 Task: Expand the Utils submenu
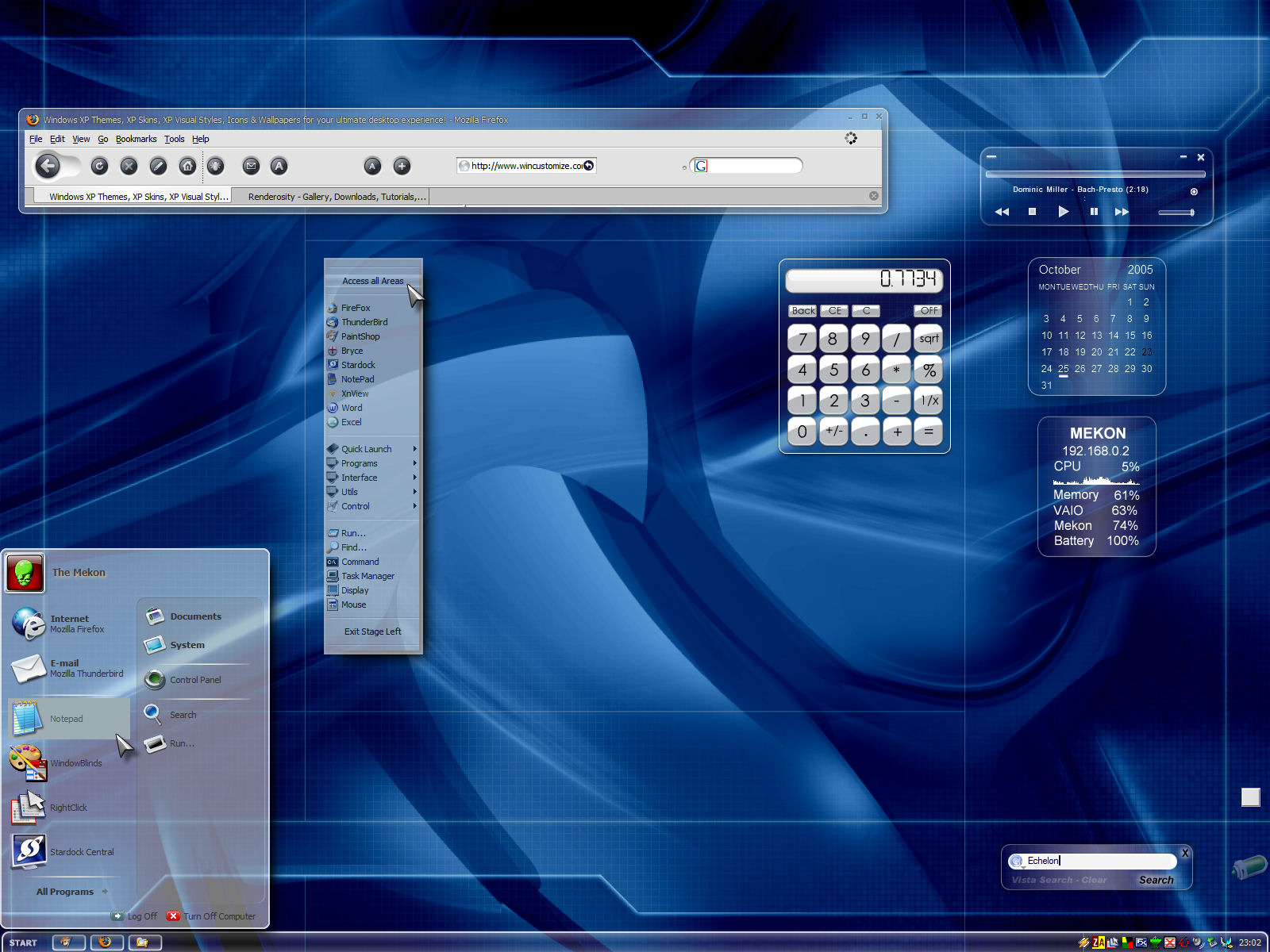point(372,492)
